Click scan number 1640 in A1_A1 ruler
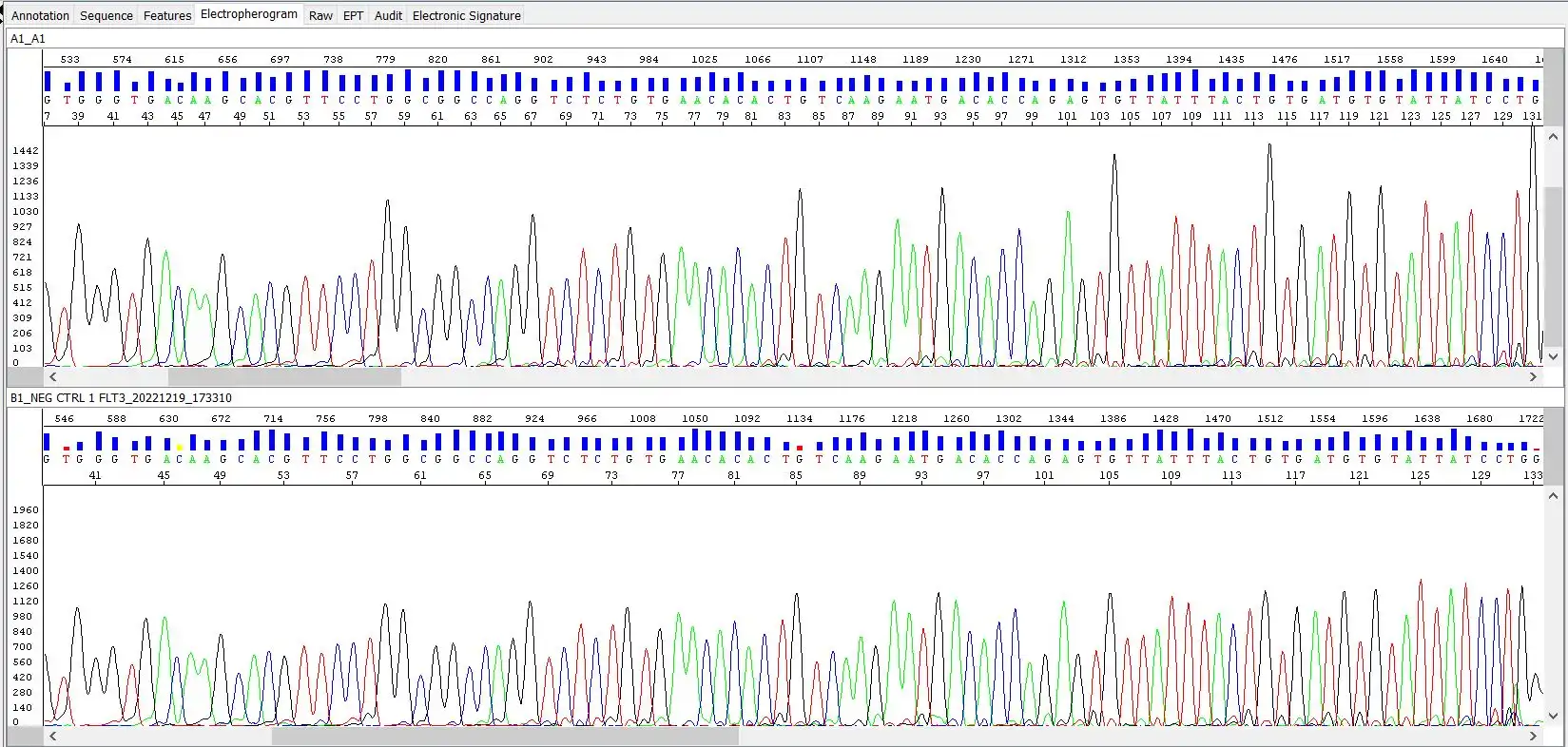1568x747 pixels. (1495, 59)
